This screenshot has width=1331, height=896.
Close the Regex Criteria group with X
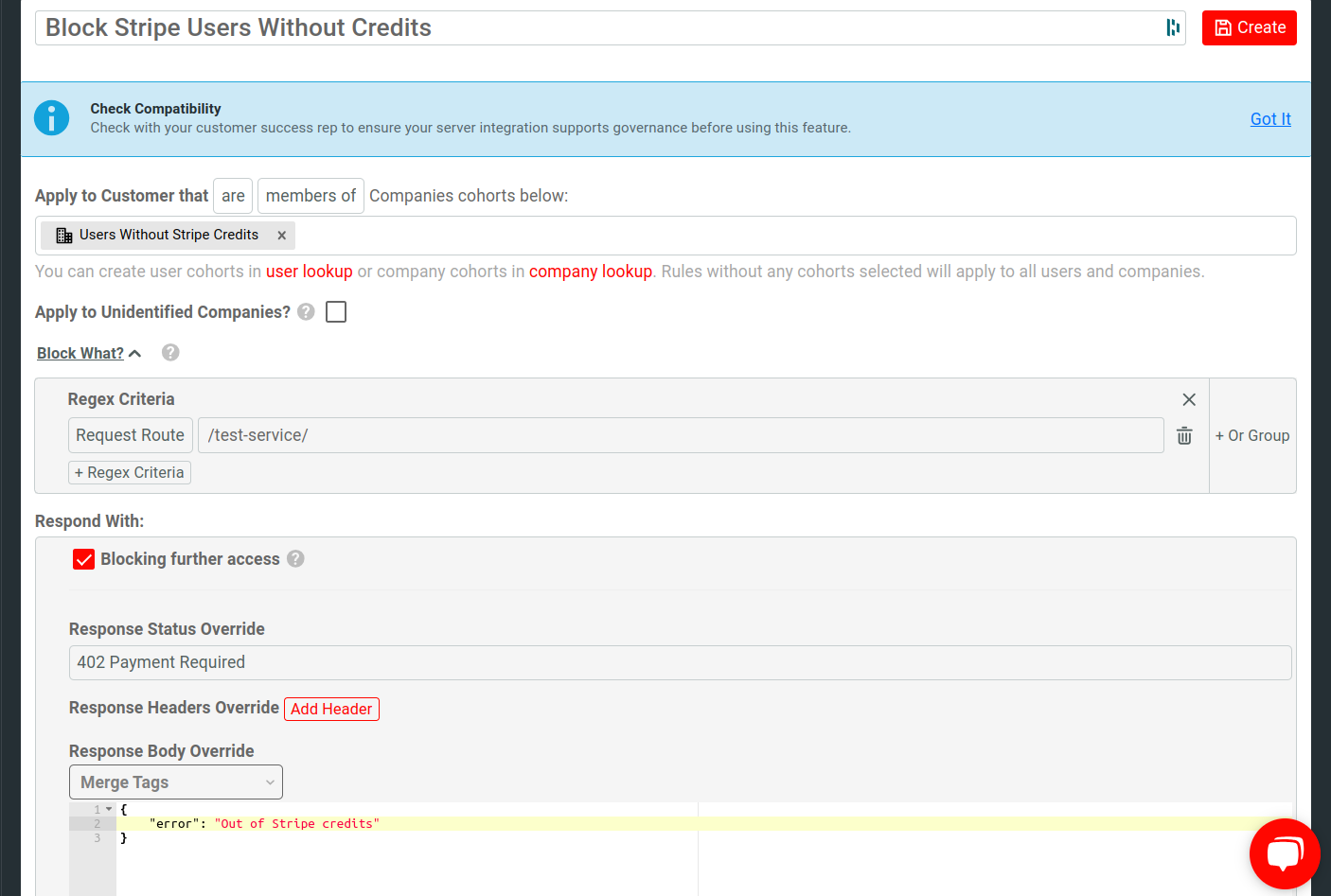tap(1189, 399)
